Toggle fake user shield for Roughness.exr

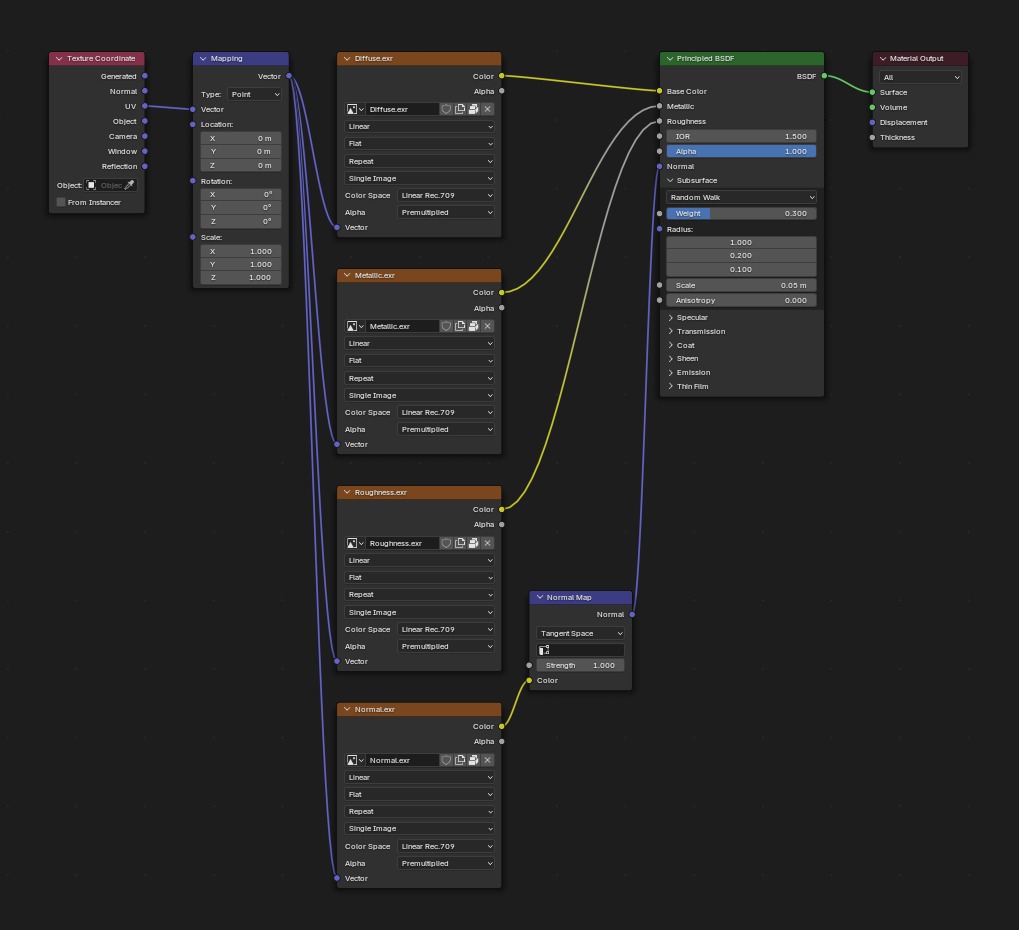click(x=446, y=543)
